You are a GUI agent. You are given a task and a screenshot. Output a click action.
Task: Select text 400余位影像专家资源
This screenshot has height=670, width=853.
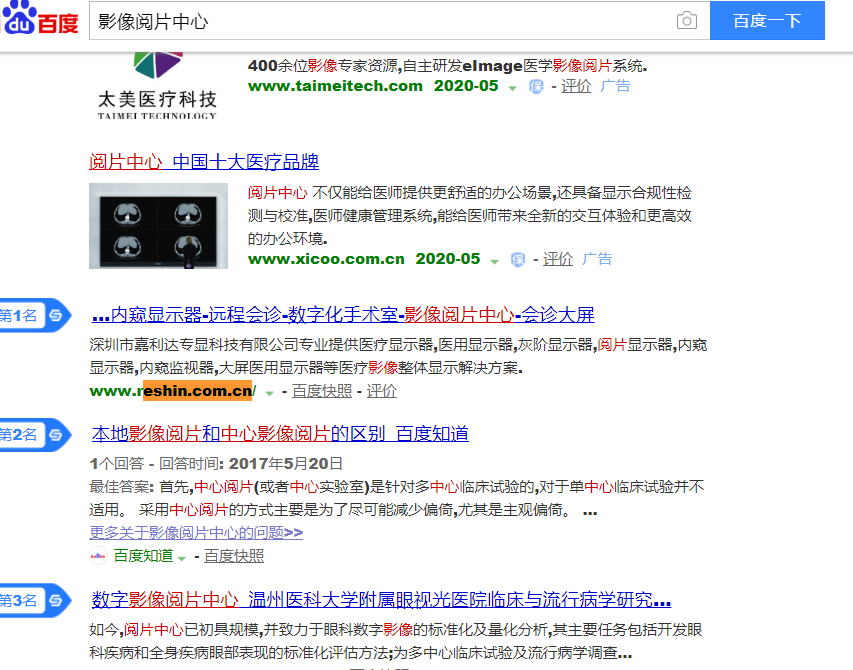click(x=323, y=66)
